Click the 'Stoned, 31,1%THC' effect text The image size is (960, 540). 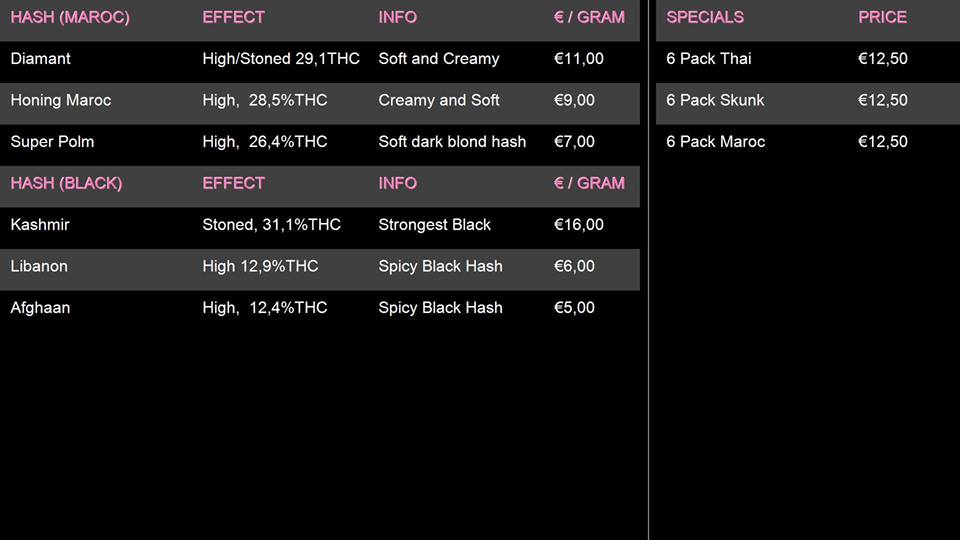coord(272,225)
